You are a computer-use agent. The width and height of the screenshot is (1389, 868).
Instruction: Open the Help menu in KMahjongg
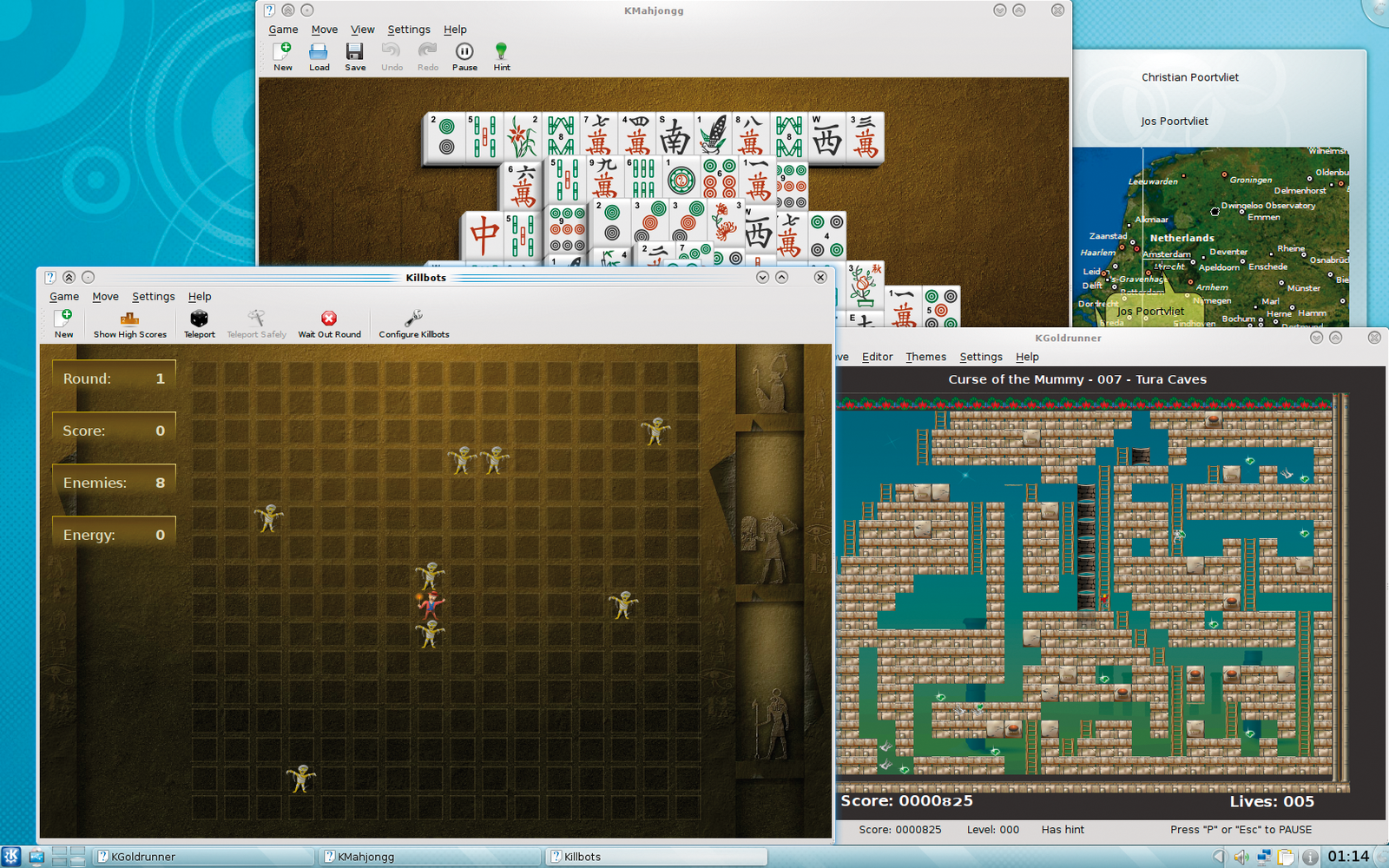(455, 30)
